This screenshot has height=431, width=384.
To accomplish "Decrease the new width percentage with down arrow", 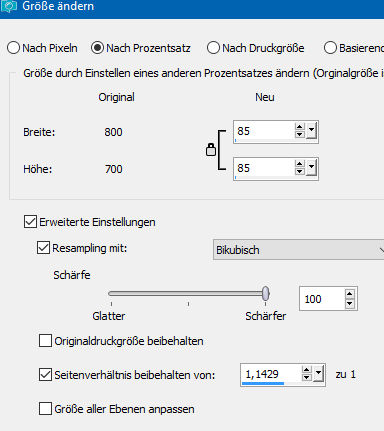I will [x=299, y=134].
